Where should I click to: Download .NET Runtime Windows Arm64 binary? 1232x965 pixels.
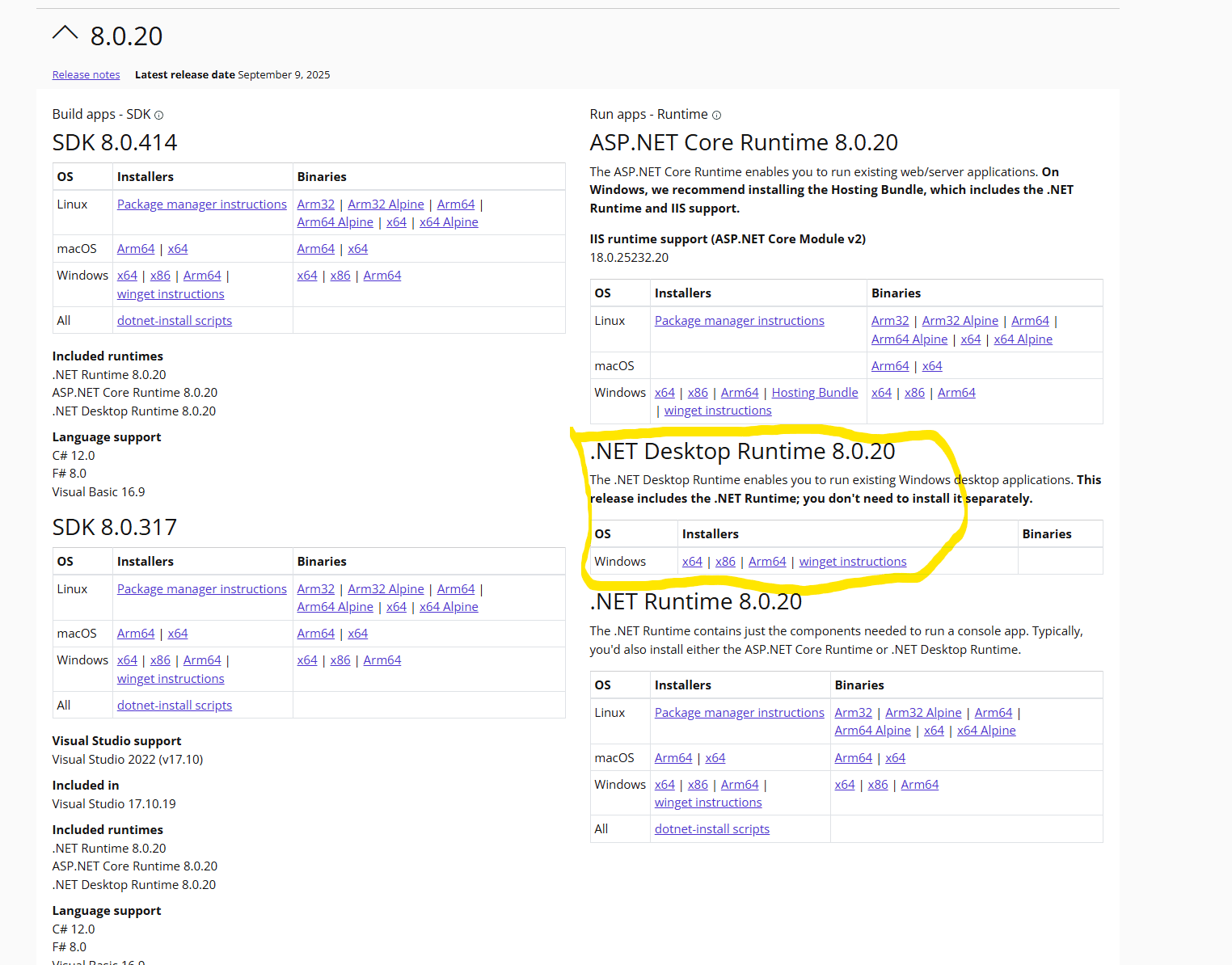point(919,785)
